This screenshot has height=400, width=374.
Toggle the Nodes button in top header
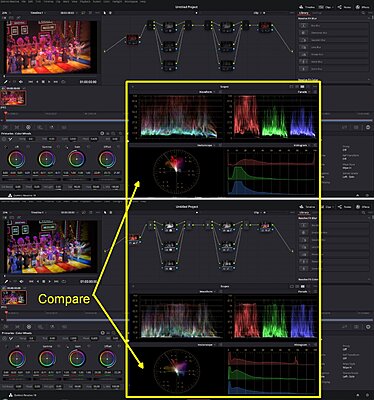tap(344, 7)
